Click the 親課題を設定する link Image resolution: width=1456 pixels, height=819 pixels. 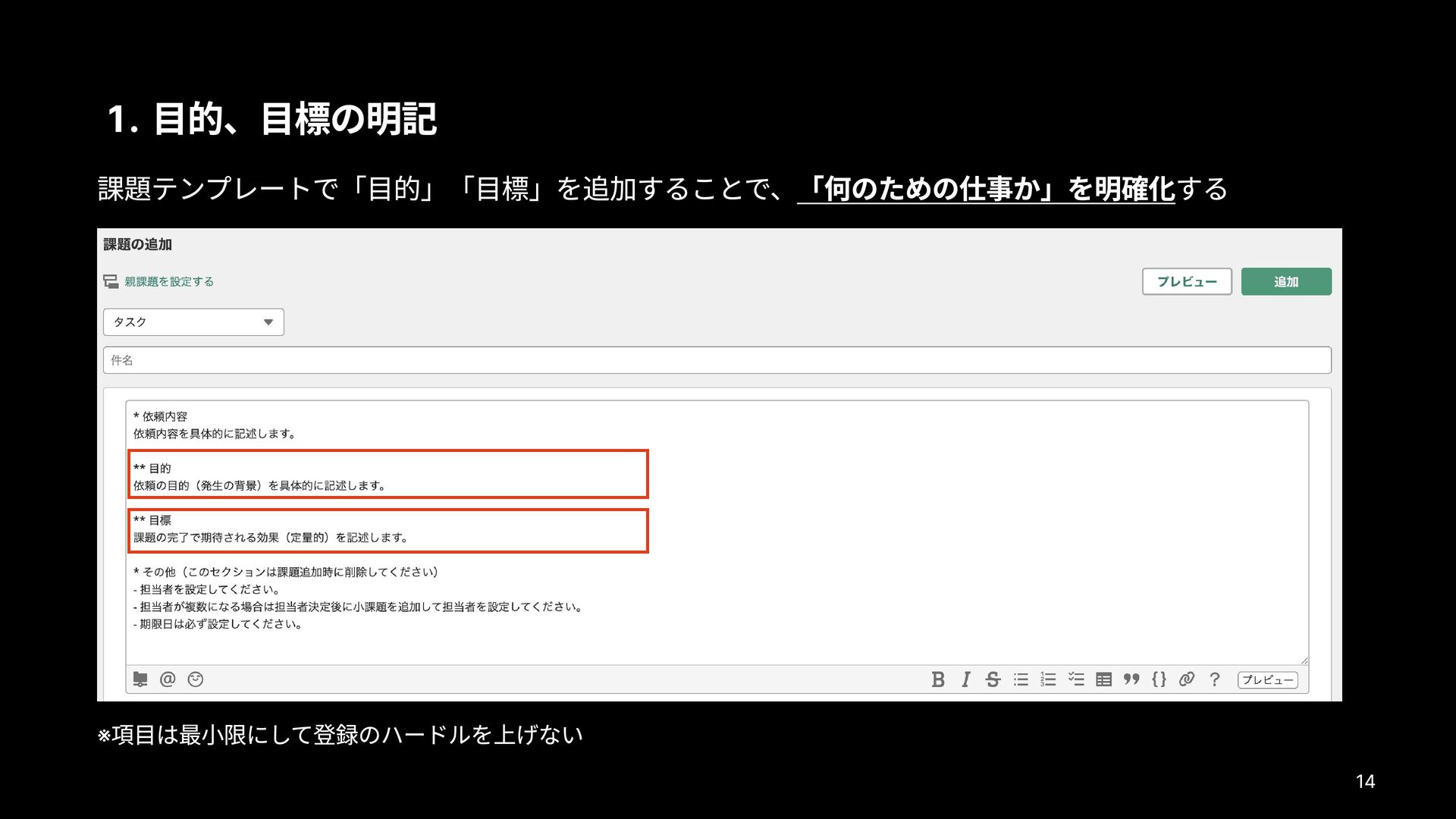click(x=168, y=281)
